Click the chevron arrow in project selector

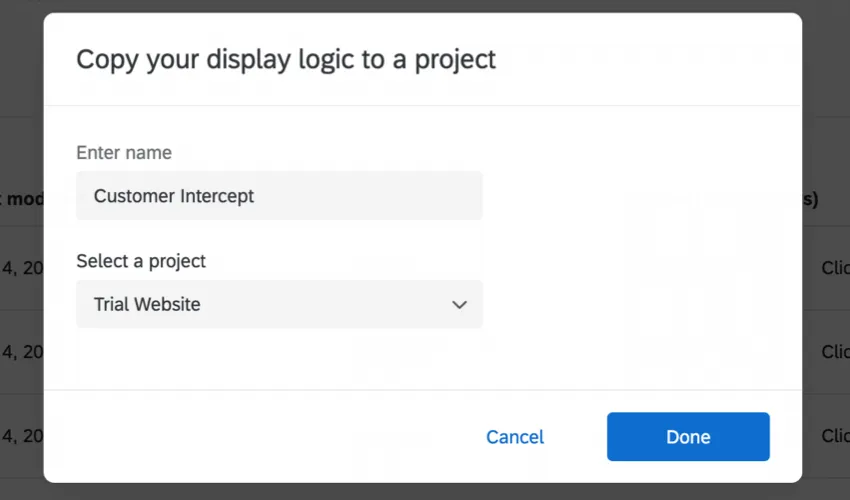click(459, 304)
